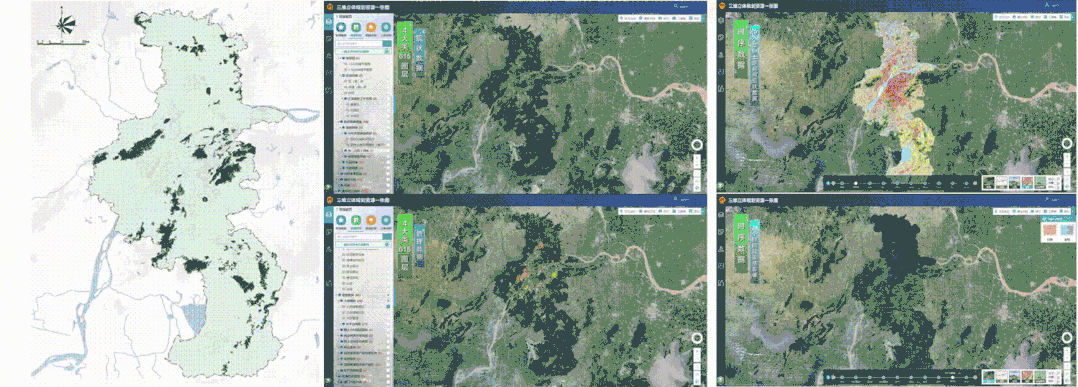Click the teal fourth circular icon in the upper layer panel

tap(385, 27)
